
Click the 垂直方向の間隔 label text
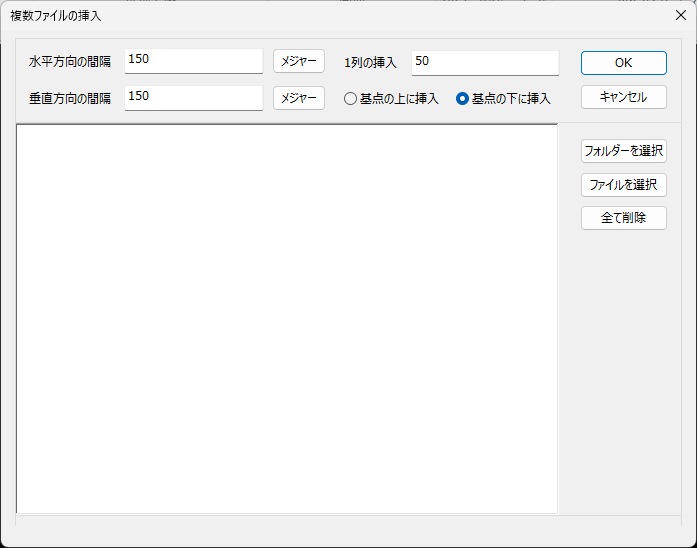click(x=70, y=98)
